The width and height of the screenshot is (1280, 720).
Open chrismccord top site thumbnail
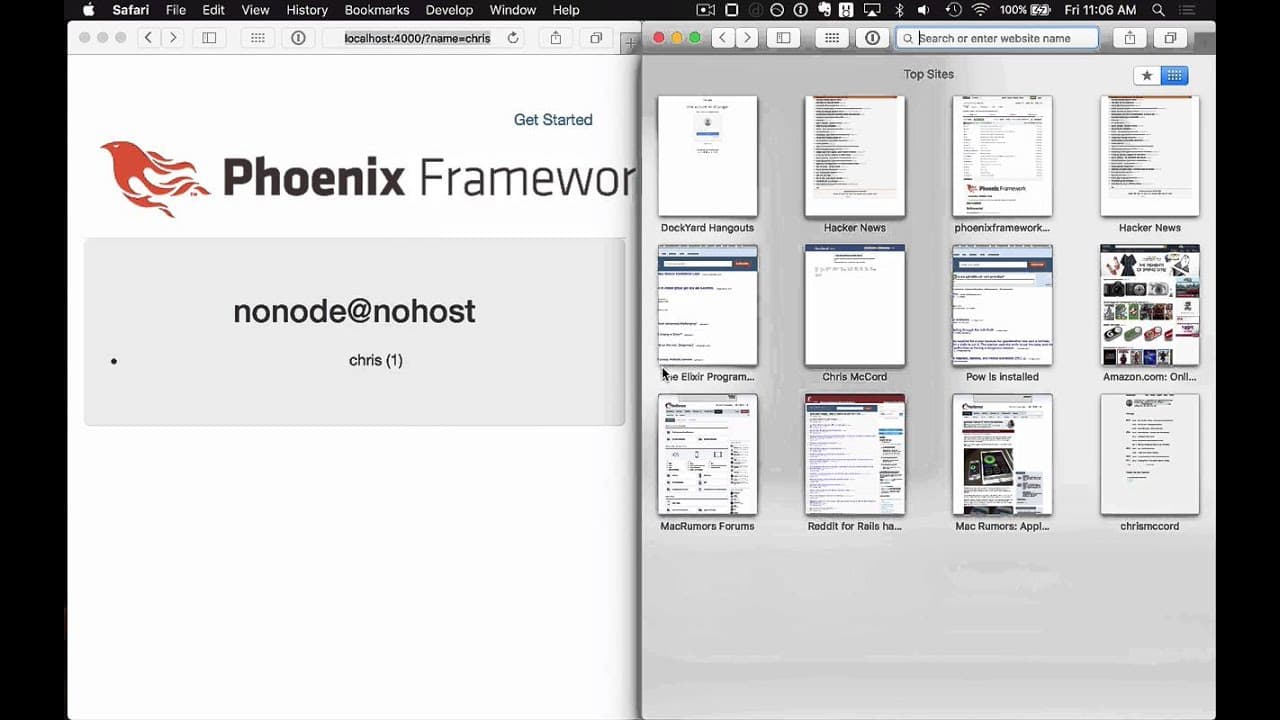pyautogui.click(x=1150, y=454)
